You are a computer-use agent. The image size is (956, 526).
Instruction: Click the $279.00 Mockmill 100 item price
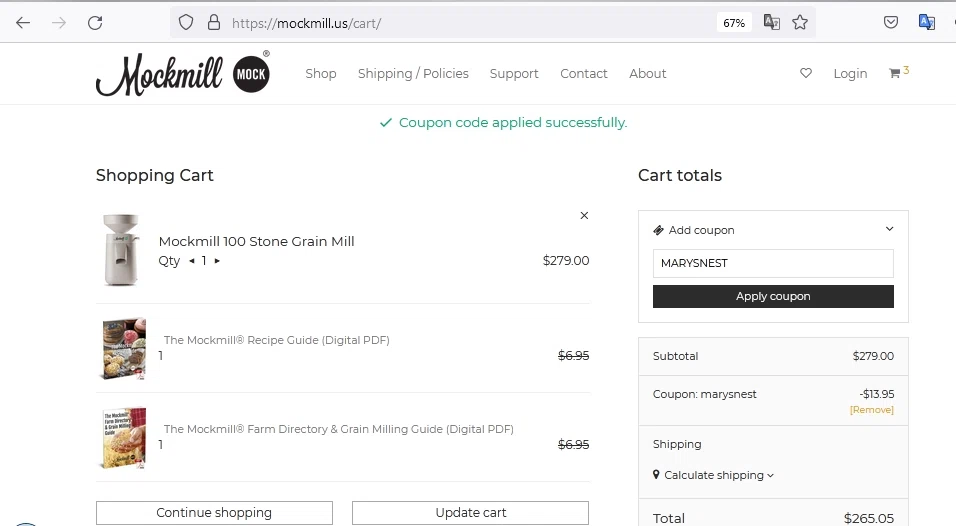point(566,261)
